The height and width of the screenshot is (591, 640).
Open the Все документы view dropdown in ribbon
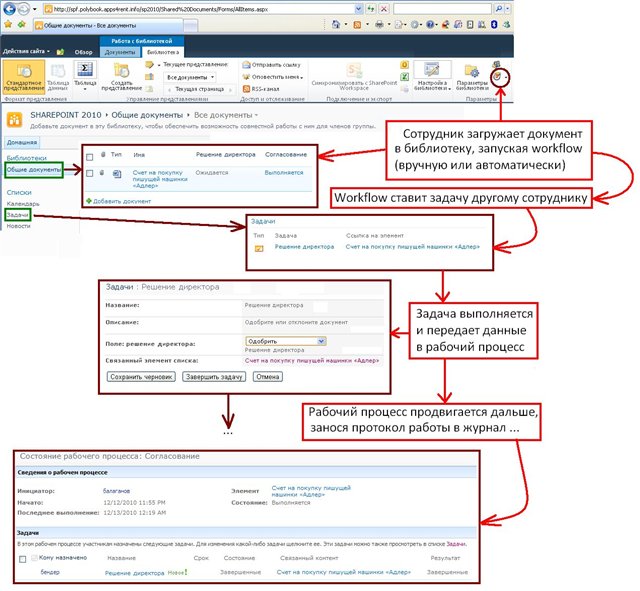(x=189, y=76)
